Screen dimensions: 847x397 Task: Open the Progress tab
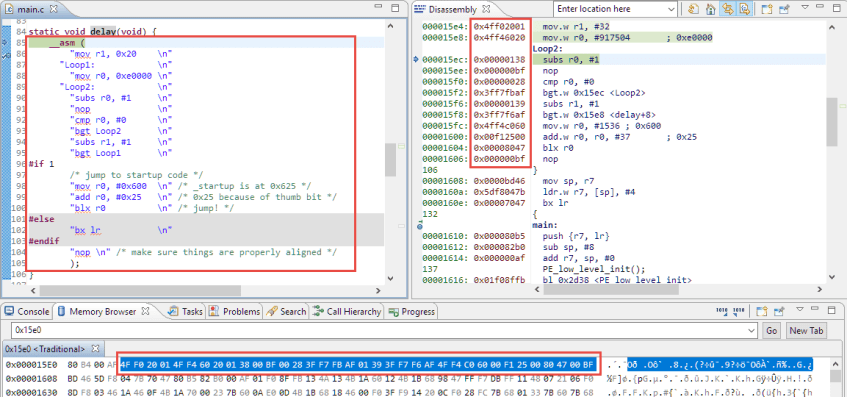(412, 312)
